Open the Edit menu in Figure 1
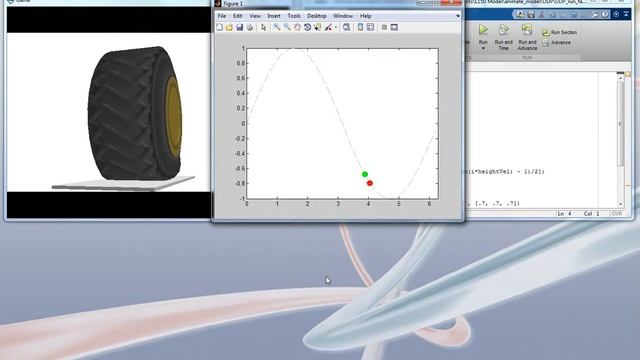Screen dimensions: 640x360 (x=238, y=16)
